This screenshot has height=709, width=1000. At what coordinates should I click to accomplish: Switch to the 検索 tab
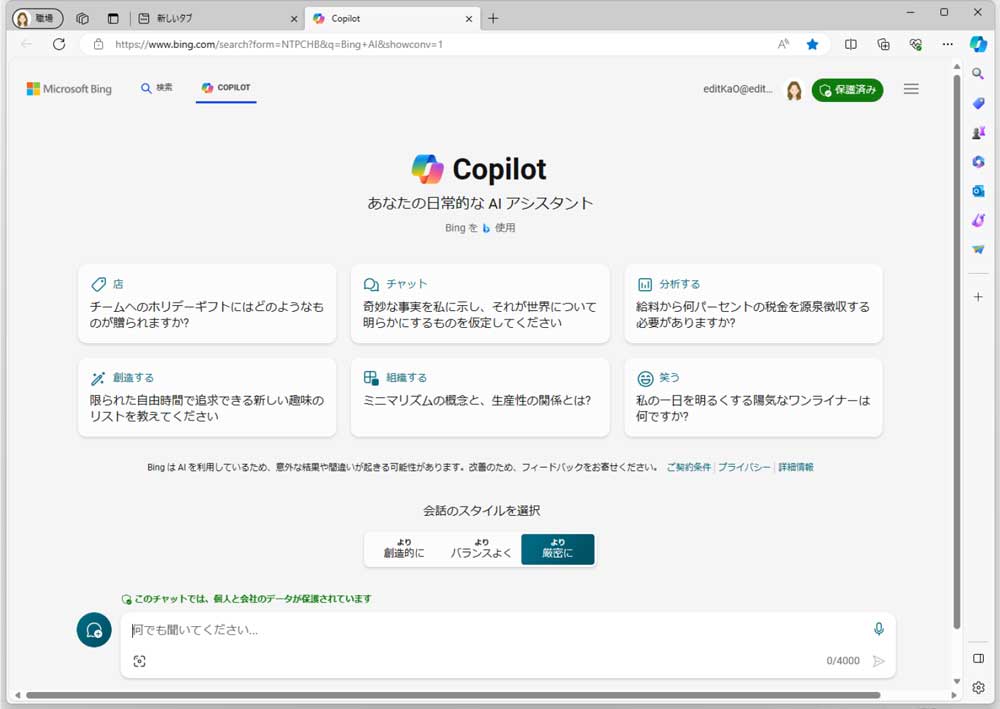158,87
